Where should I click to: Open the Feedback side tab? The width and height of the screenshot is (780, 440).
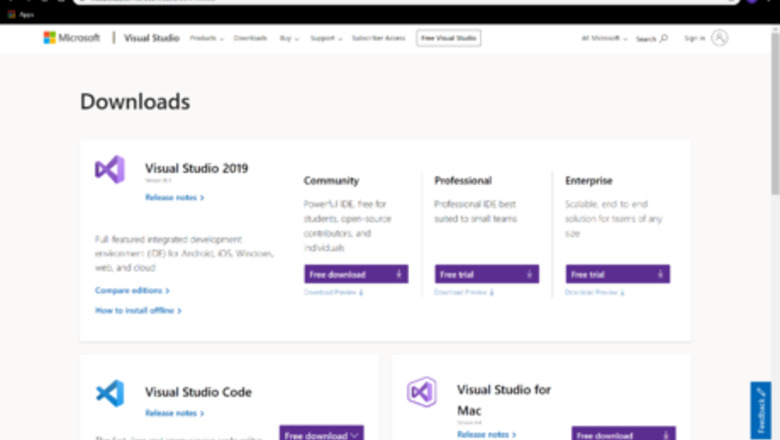[x=760, y=408]
